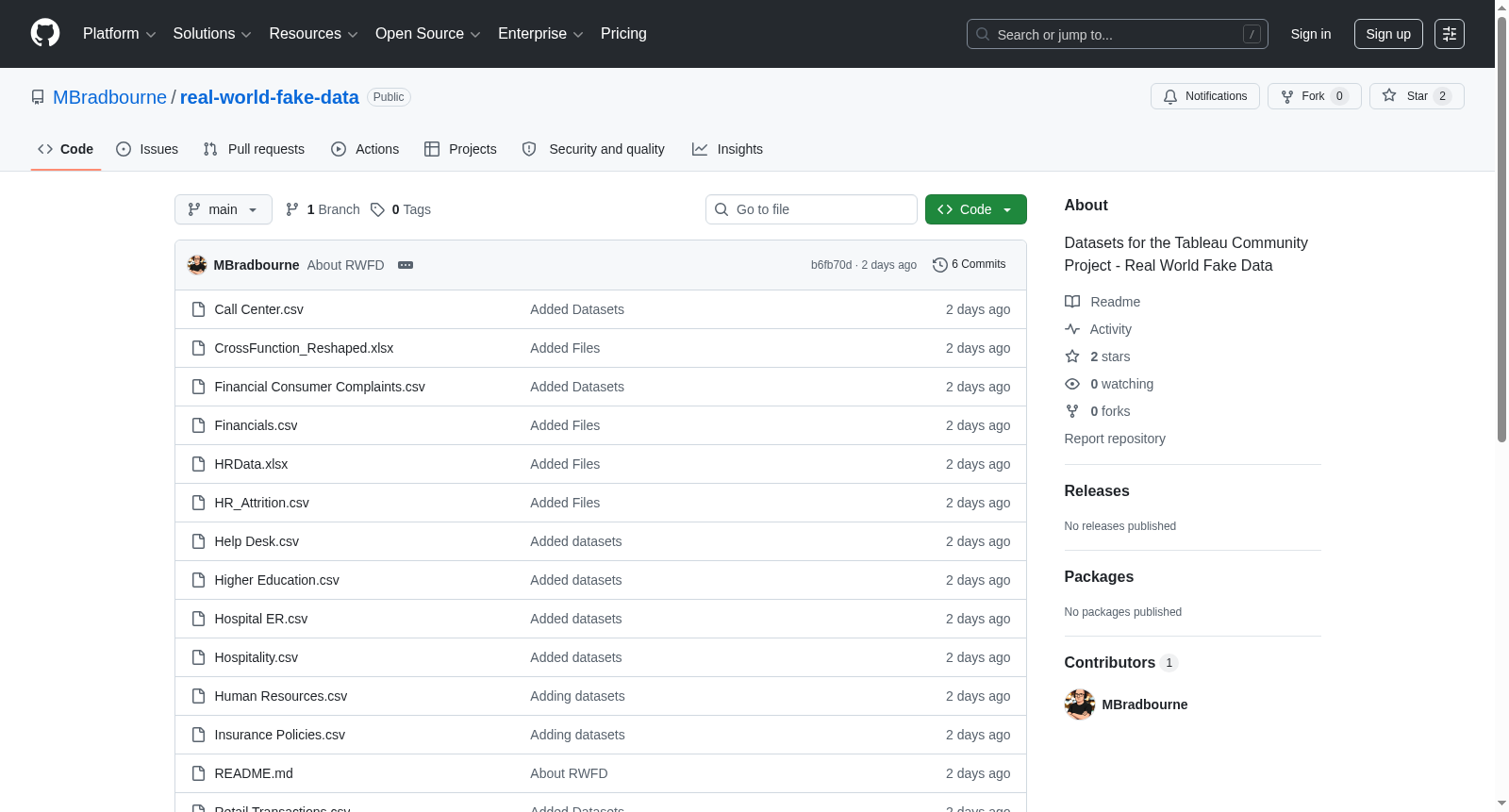Jump to the Readme from About sidebar

[x=1103, y=302]
